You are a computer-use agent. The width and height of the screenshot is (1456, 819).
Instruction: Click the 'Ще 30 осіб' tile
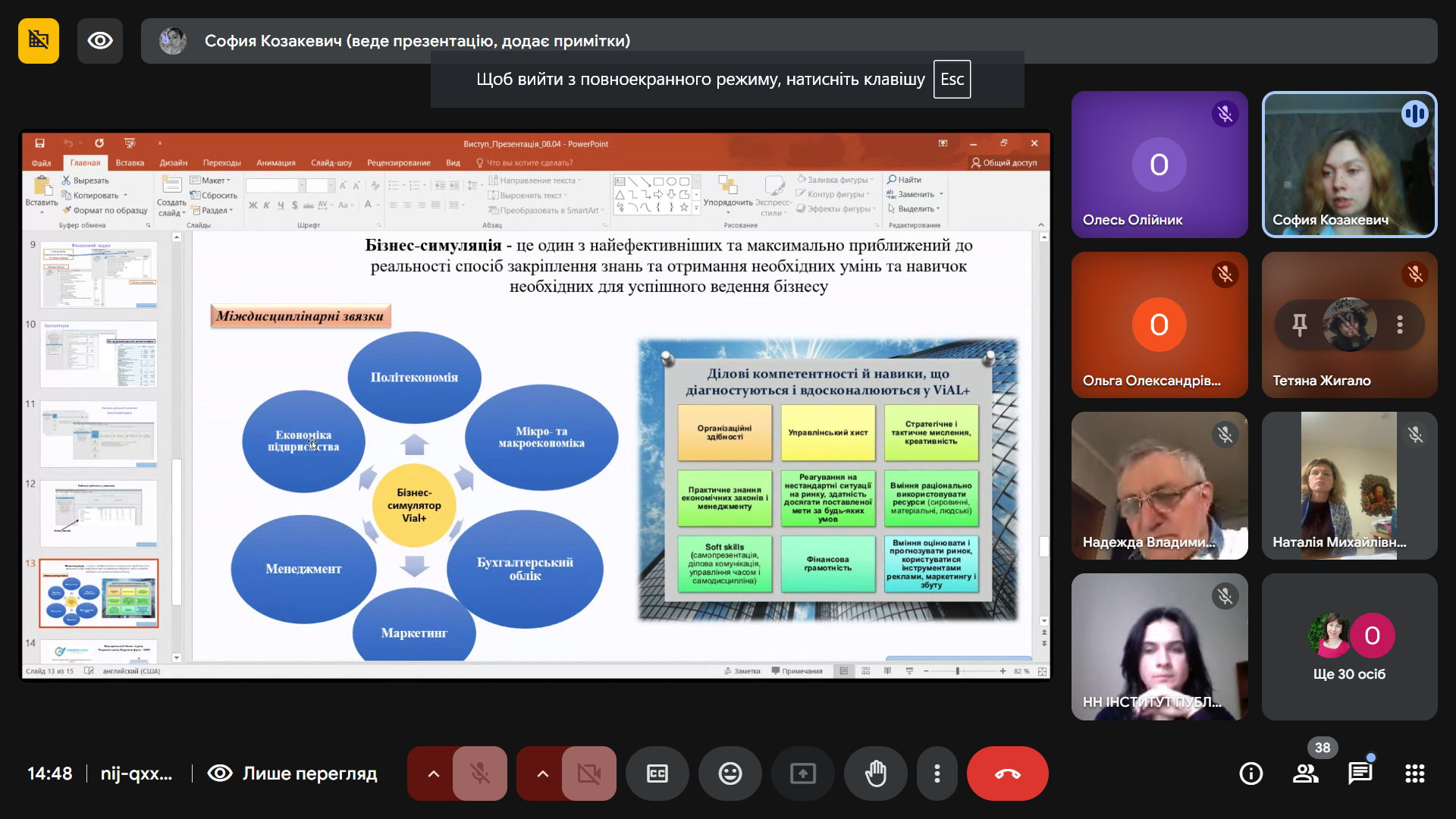click(1349, 647)
